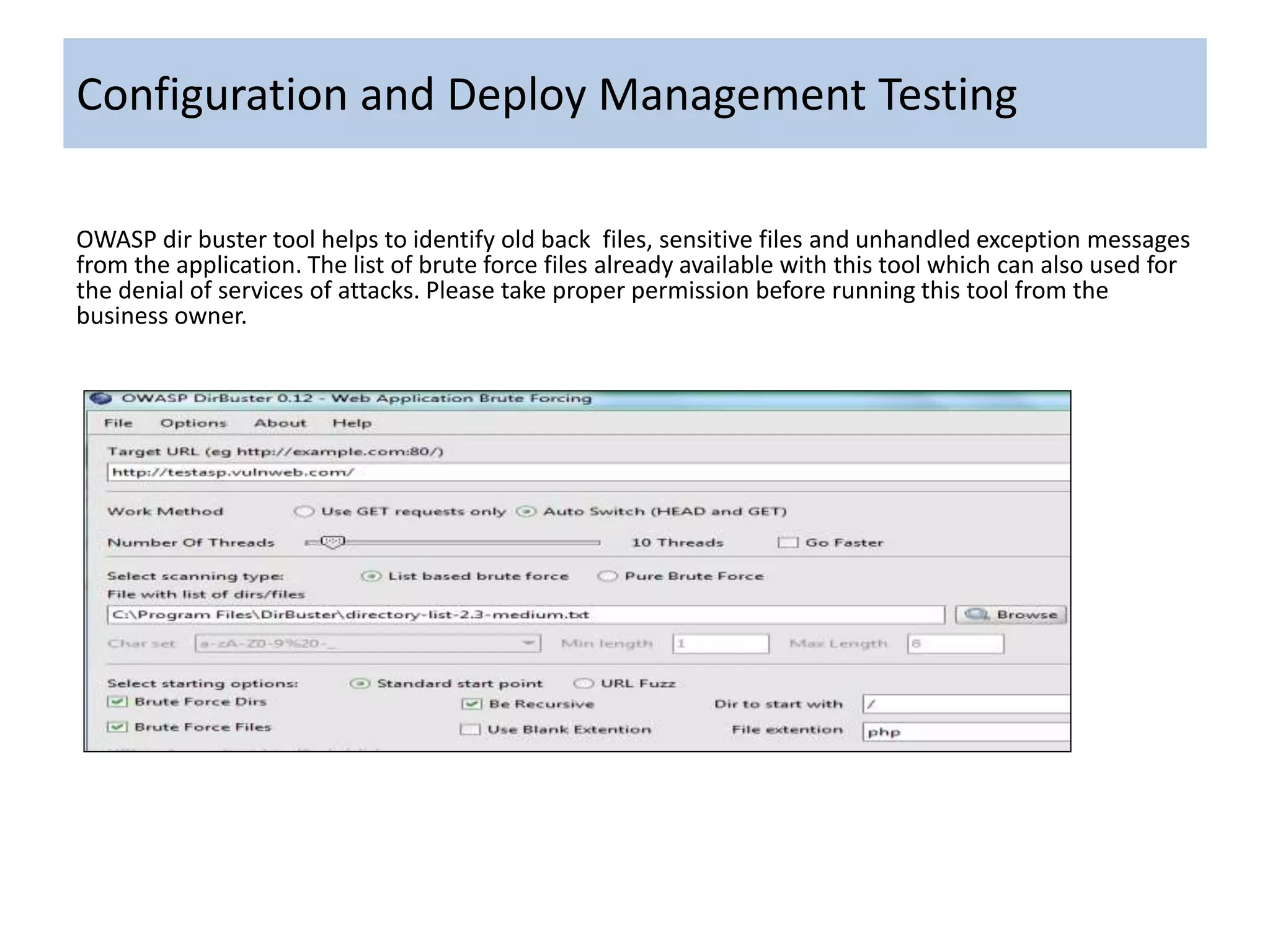Click the magnifier icon on Browse button
Viewport: 1270px width, 952px height.
pos(977,614)
